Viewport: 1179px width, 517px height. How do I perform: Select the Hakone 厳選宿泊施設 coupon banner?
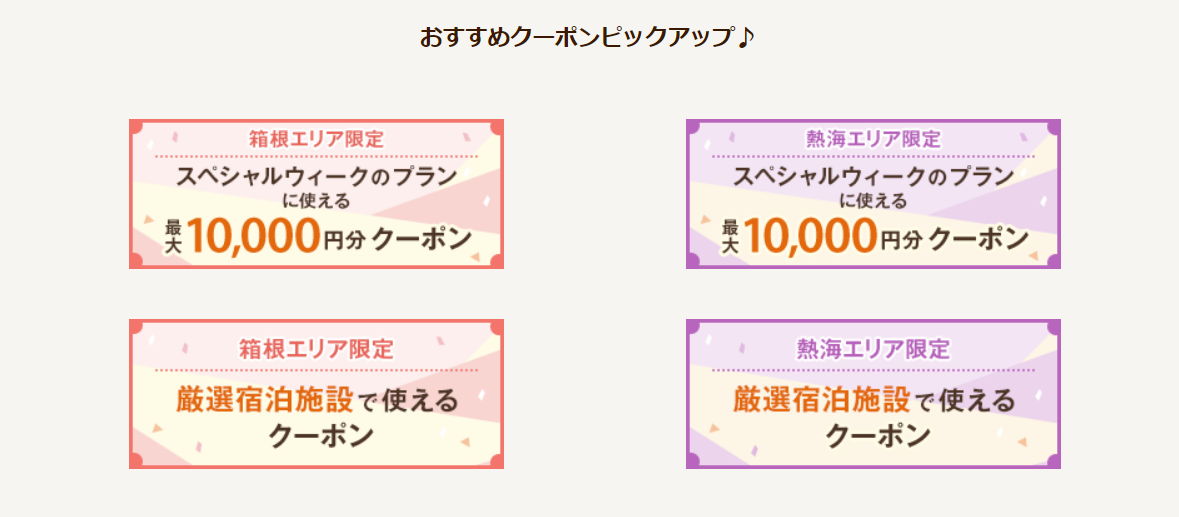(317, 394)
